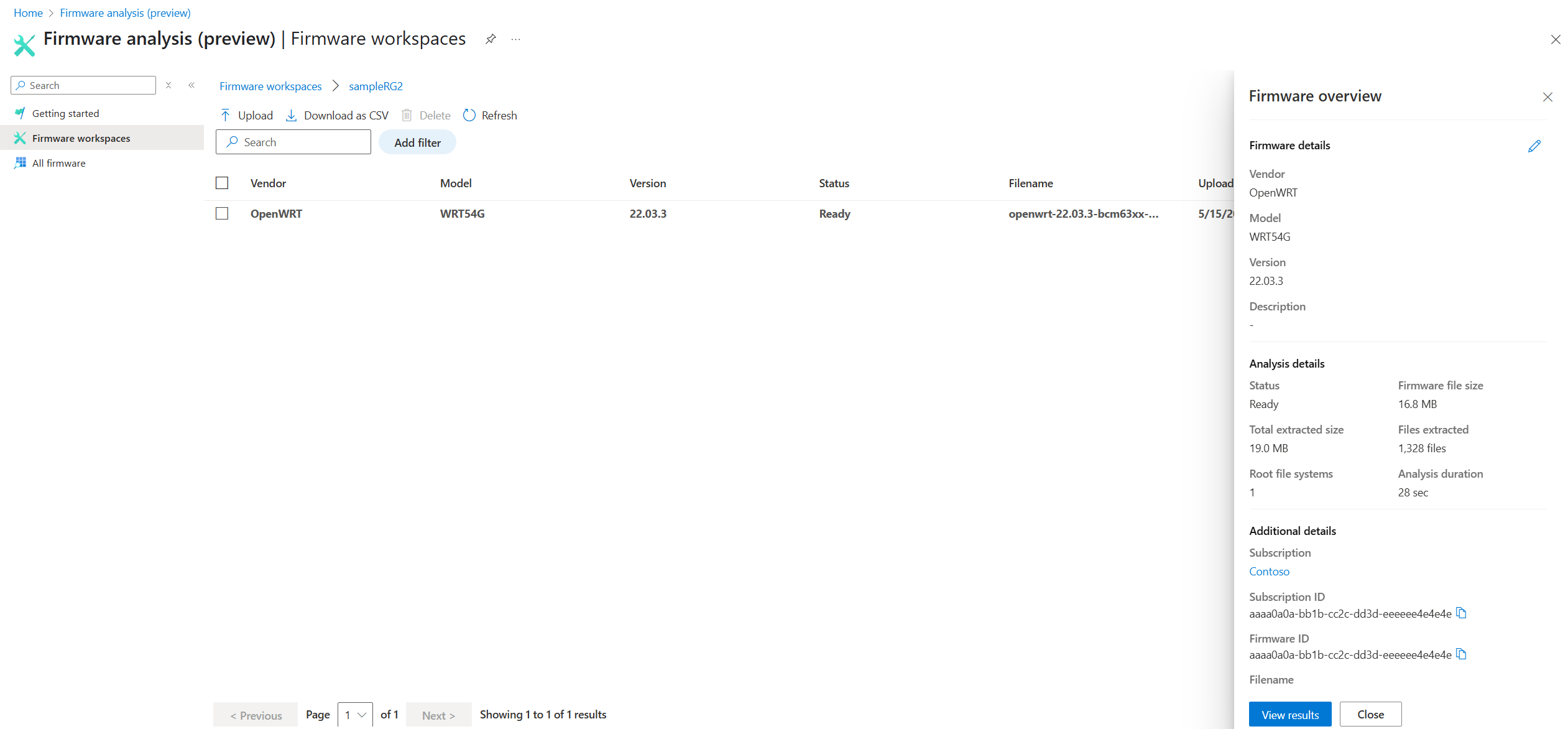Viewport: 1568px width, 729px height.
Task: Navigate to Firmware workspaces breadcrumb link
Action: click(270, 86)
